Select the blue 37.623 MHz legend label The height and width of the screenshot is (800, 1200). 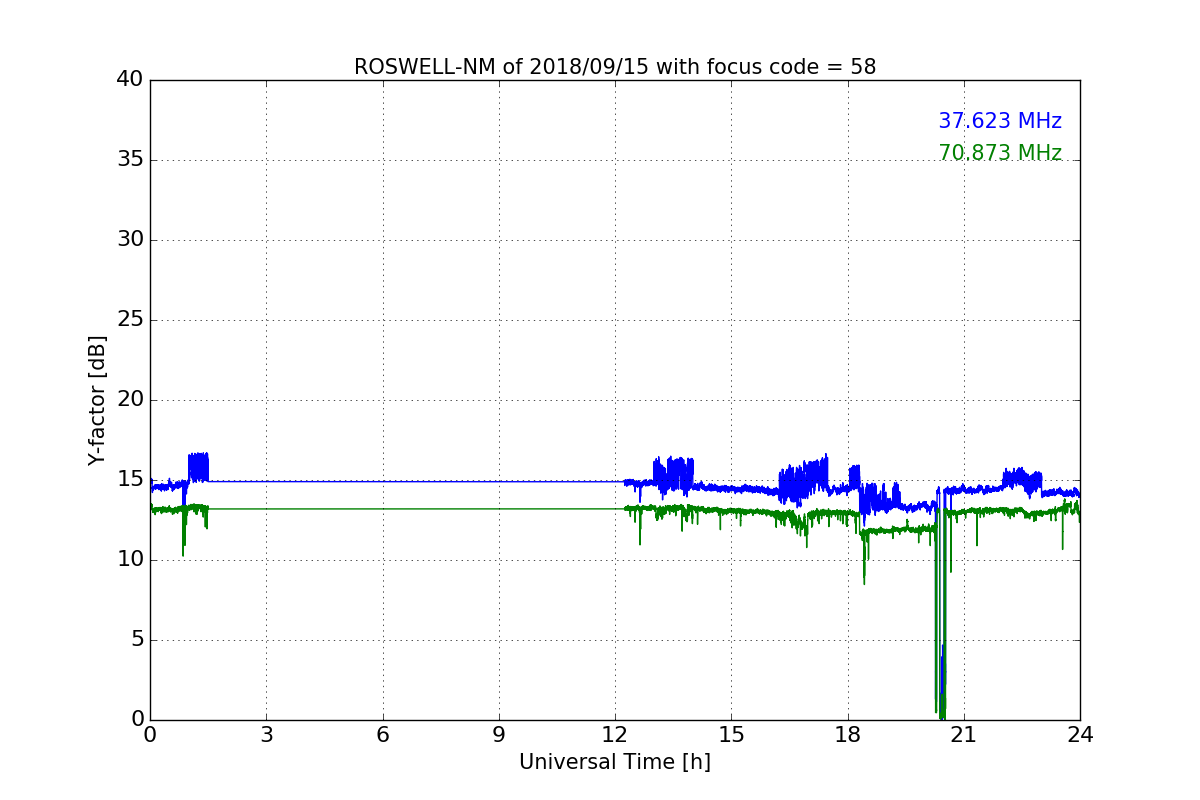(1000, 121)
